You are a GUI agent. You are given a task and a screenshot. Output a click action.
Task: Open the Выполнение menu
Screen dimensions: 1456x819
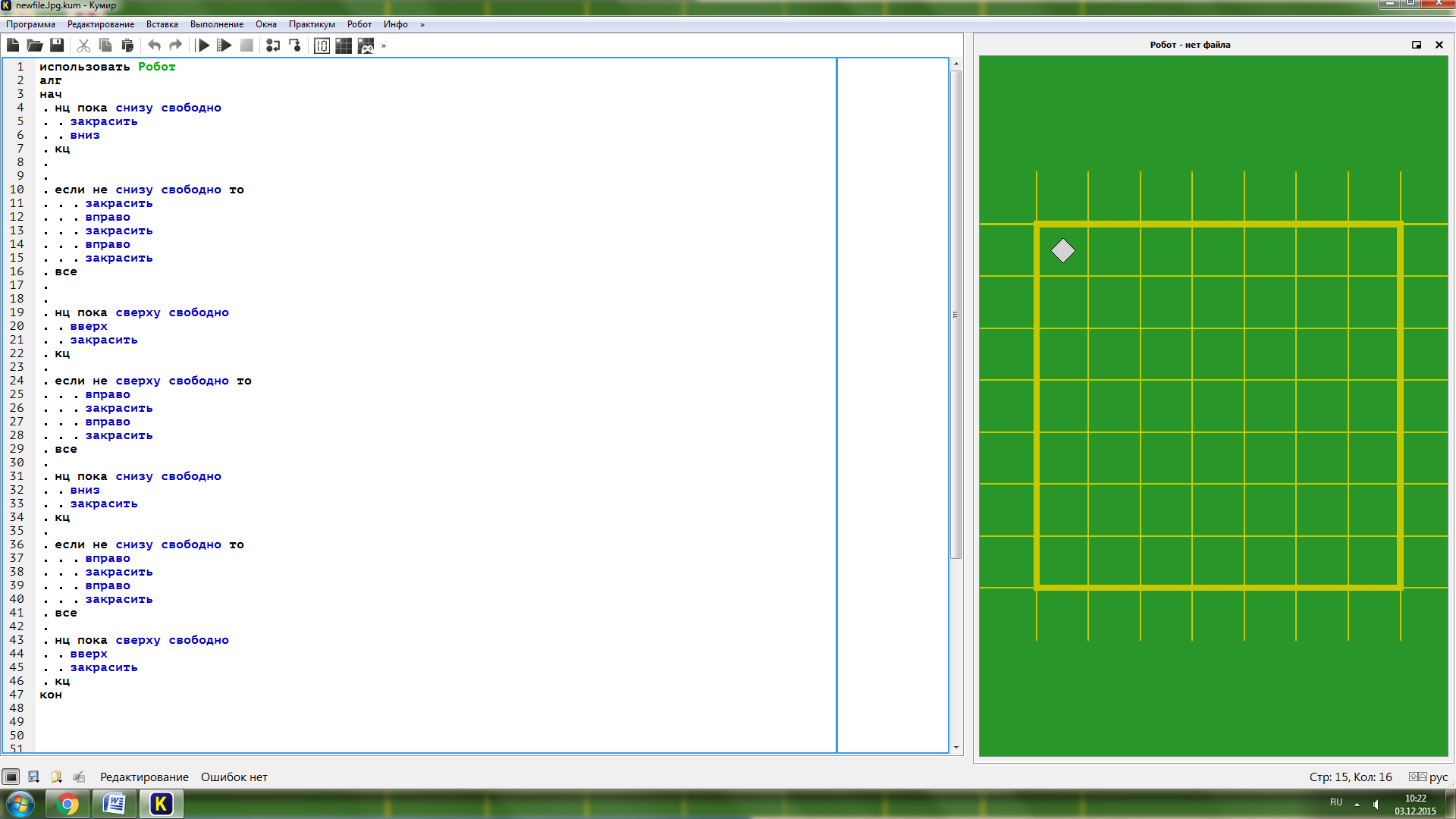(217, 24)
